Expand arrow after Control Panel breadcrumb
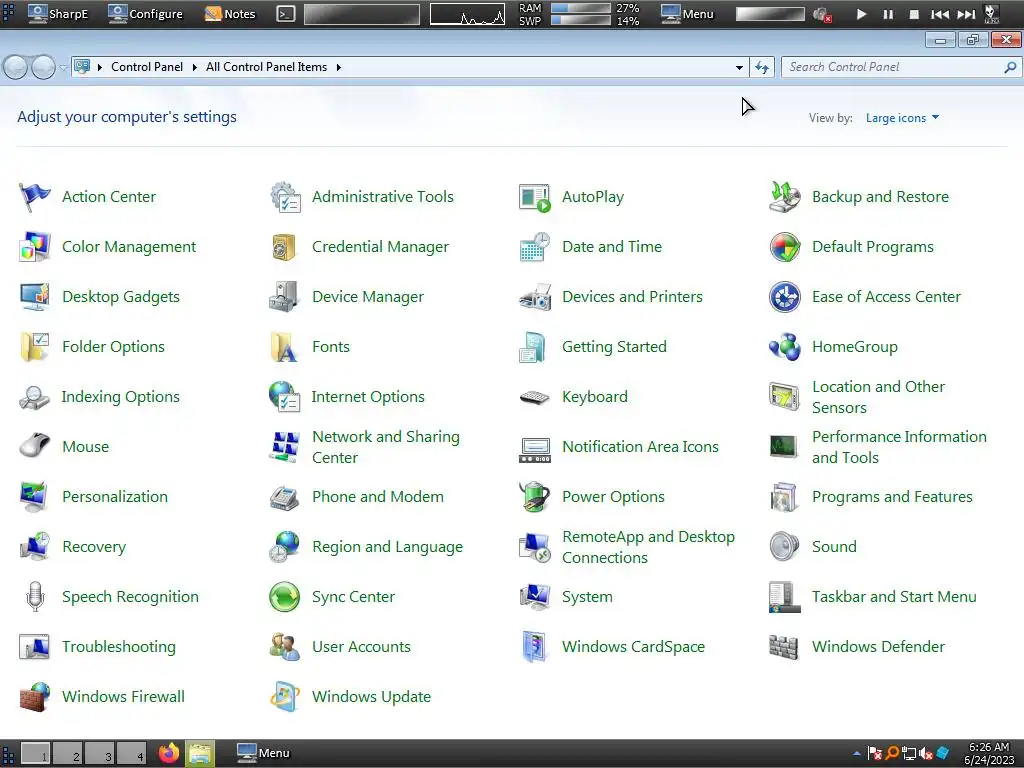Image resolution: width=1024 pixels, height=768 pixels. click(x=195, y=67)
